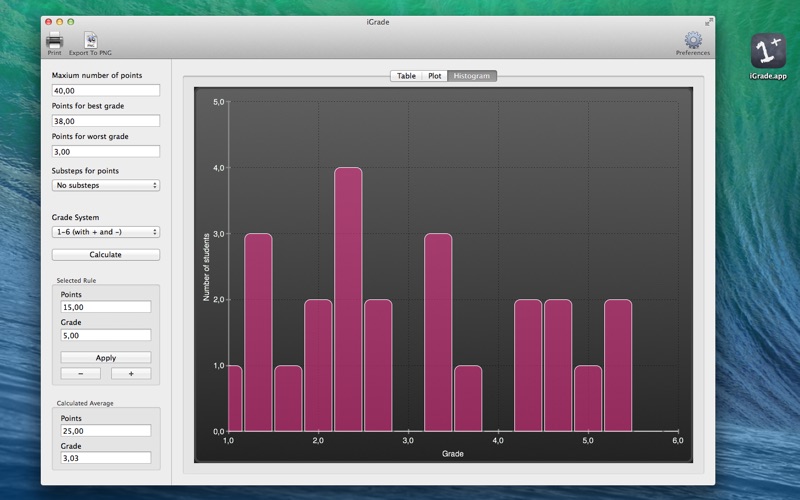Click the Print toolbar icon
The image size is (800, 500).
coord(54,41)
